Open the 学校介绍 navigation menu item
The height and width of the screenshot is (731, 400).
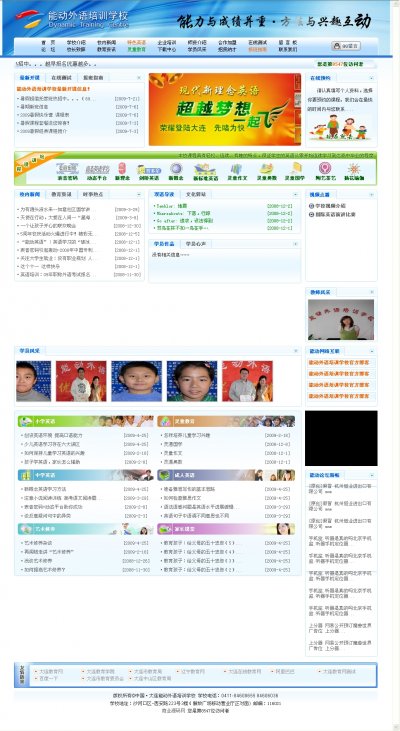(76, 42)
